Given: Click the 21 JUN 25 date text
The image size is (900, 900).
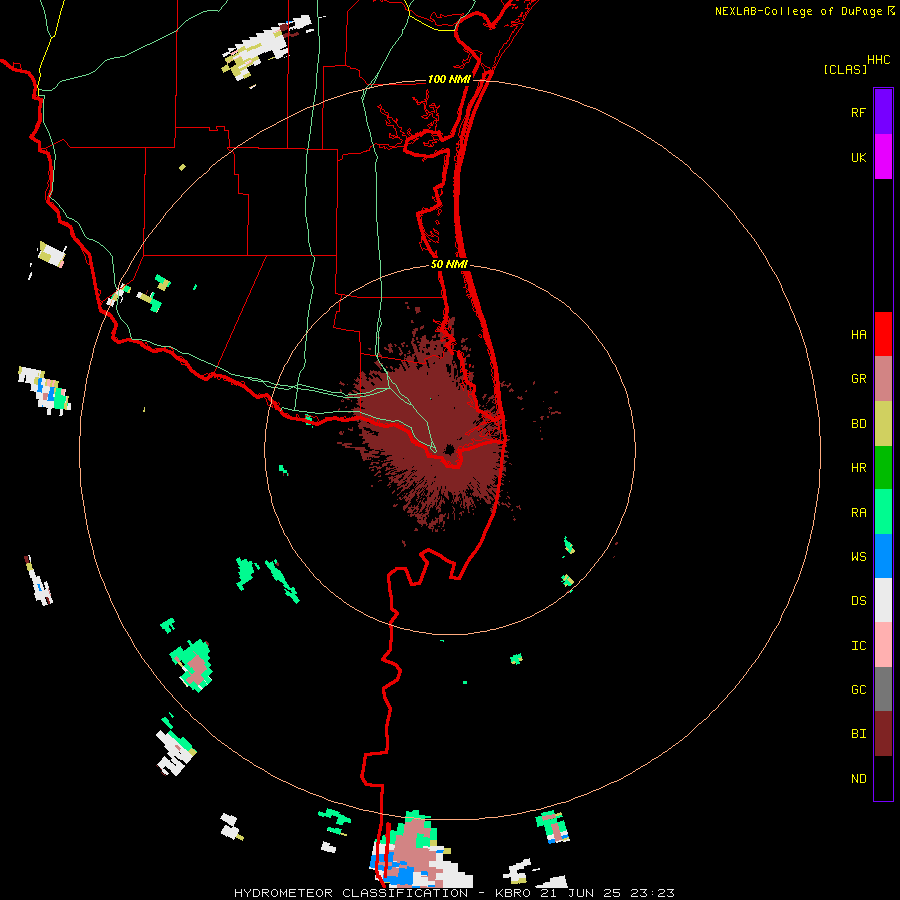Looking at the screenshot, I should point(581,893).
